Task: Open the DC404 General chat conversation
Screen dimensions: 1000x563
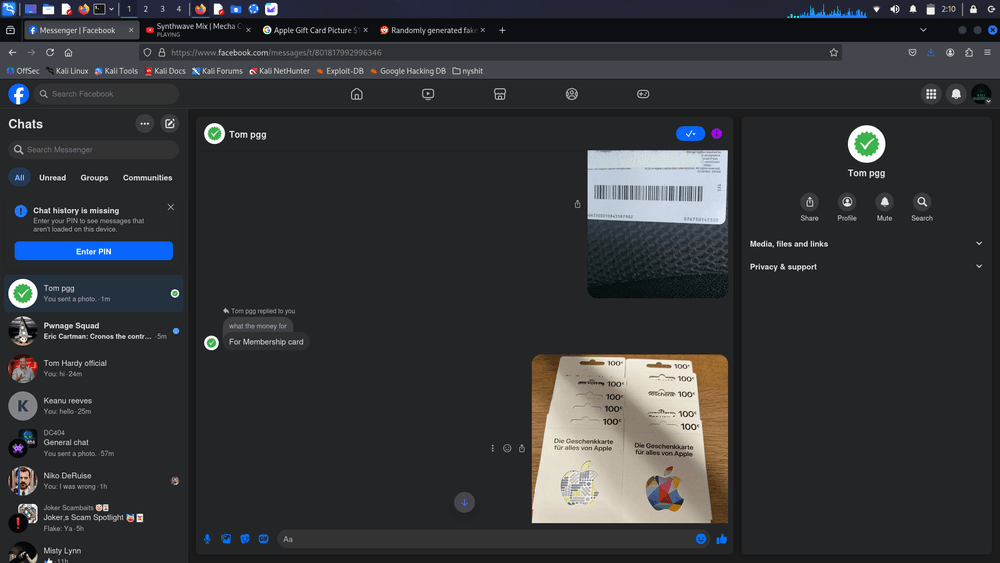Action: (x=94, y=443)
